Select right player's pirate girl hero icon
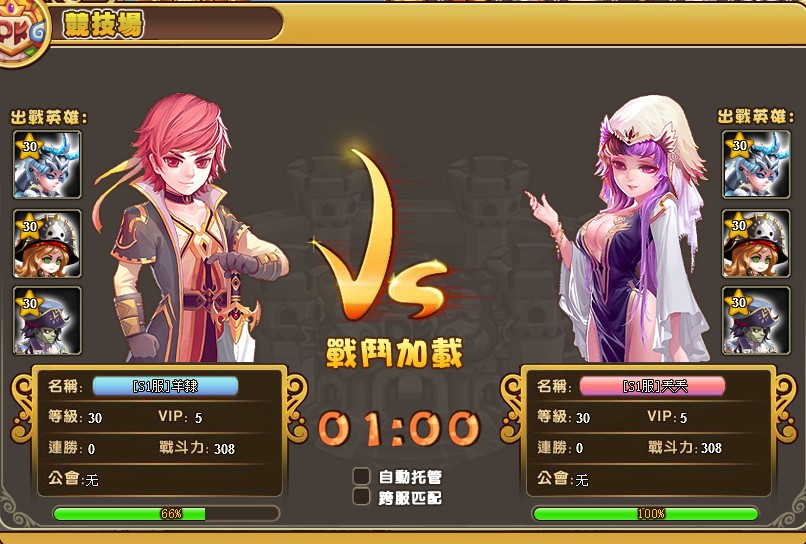Viewport: 806px width, 544px height. click(756, 244)
